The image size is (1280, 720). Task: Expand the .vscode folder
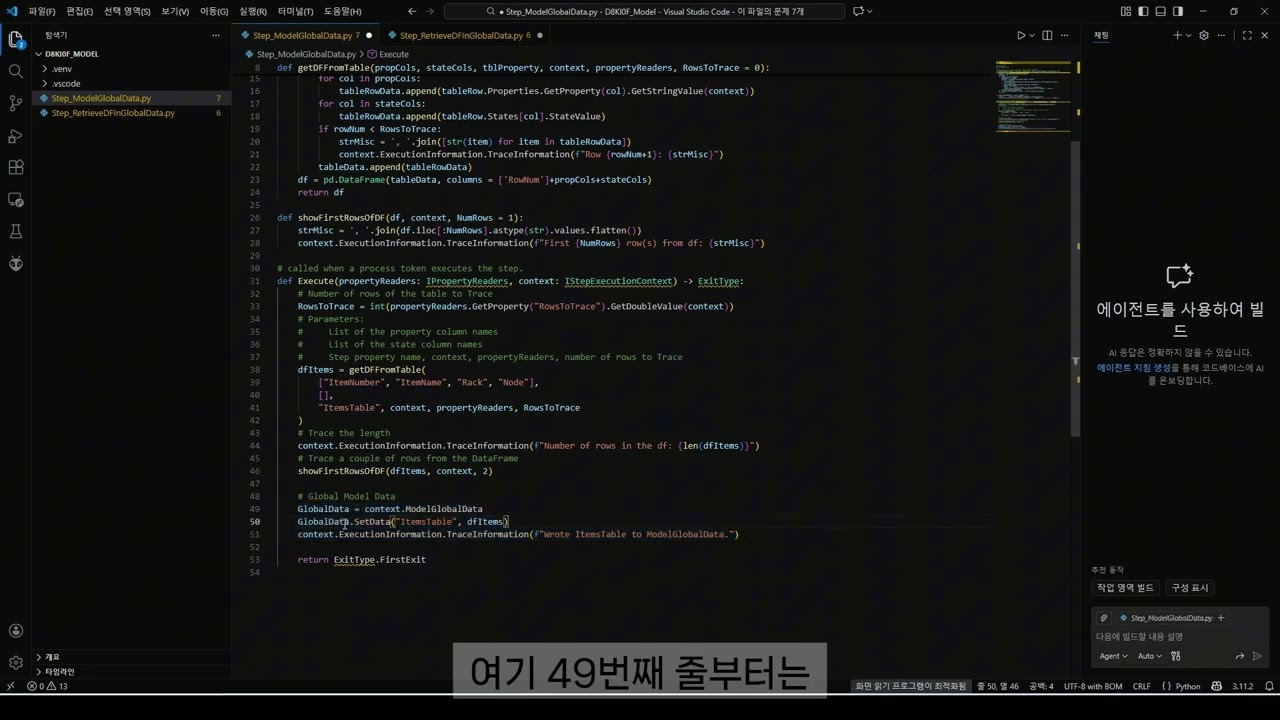pos(66,84)
